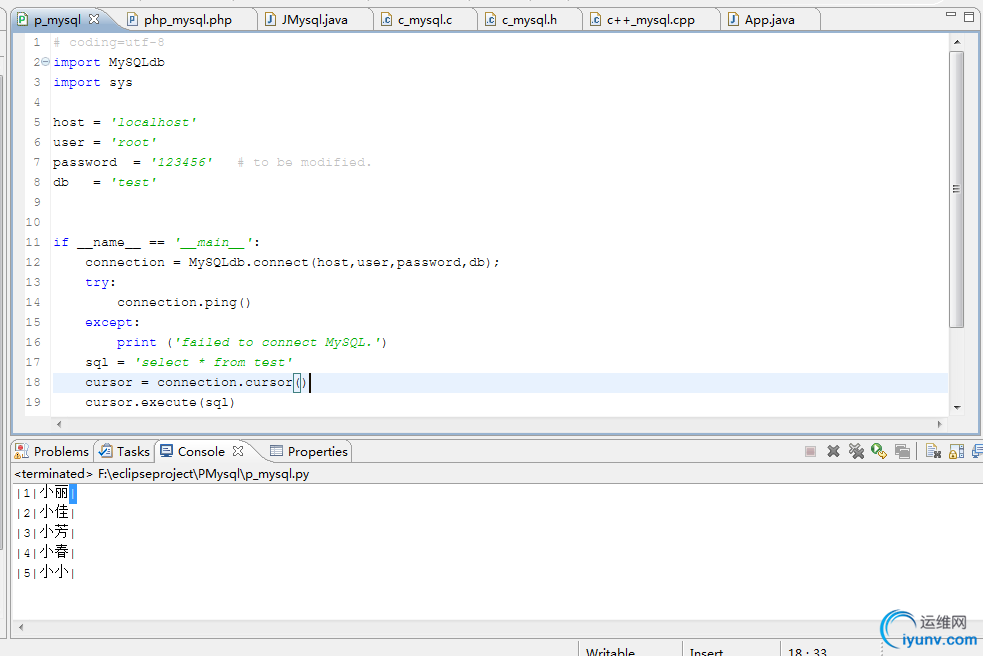Toggle the Scroll Lock icon in the Console
Image resolution: width=983 pixels, height=656 pixels.
[x=957, y=452]
